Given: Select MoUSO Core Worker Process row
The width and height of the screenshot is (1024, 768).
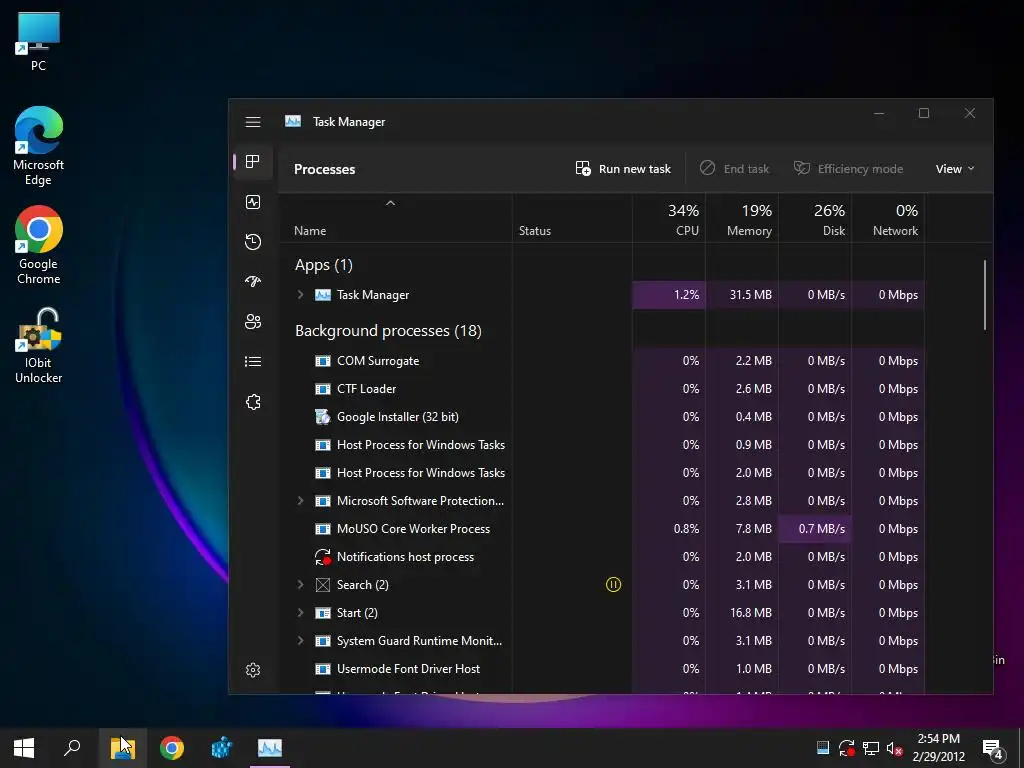Looking at the screenshot, I should click(601, 529).
